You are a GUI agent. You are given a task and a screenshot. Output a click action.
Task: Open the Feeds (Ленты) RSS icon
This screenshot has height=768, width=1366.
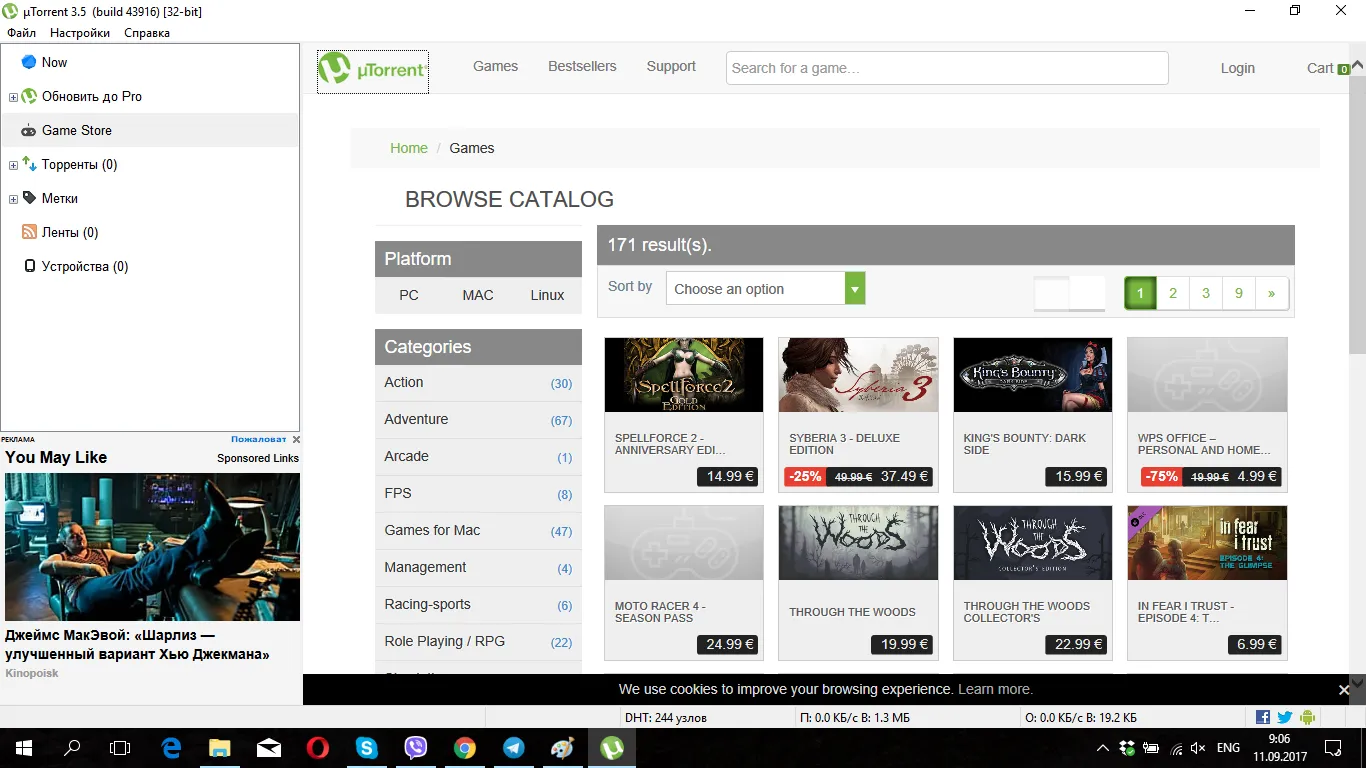point(29,232)
